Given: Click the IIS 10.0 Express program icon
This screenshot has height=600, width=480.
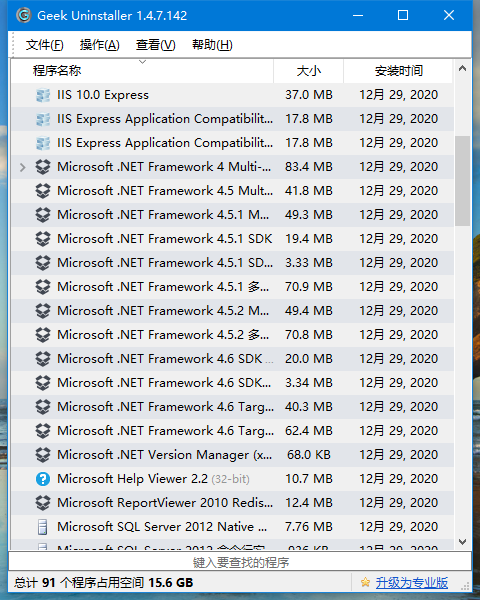Looking at the screenshot, I should coord(42,95).
